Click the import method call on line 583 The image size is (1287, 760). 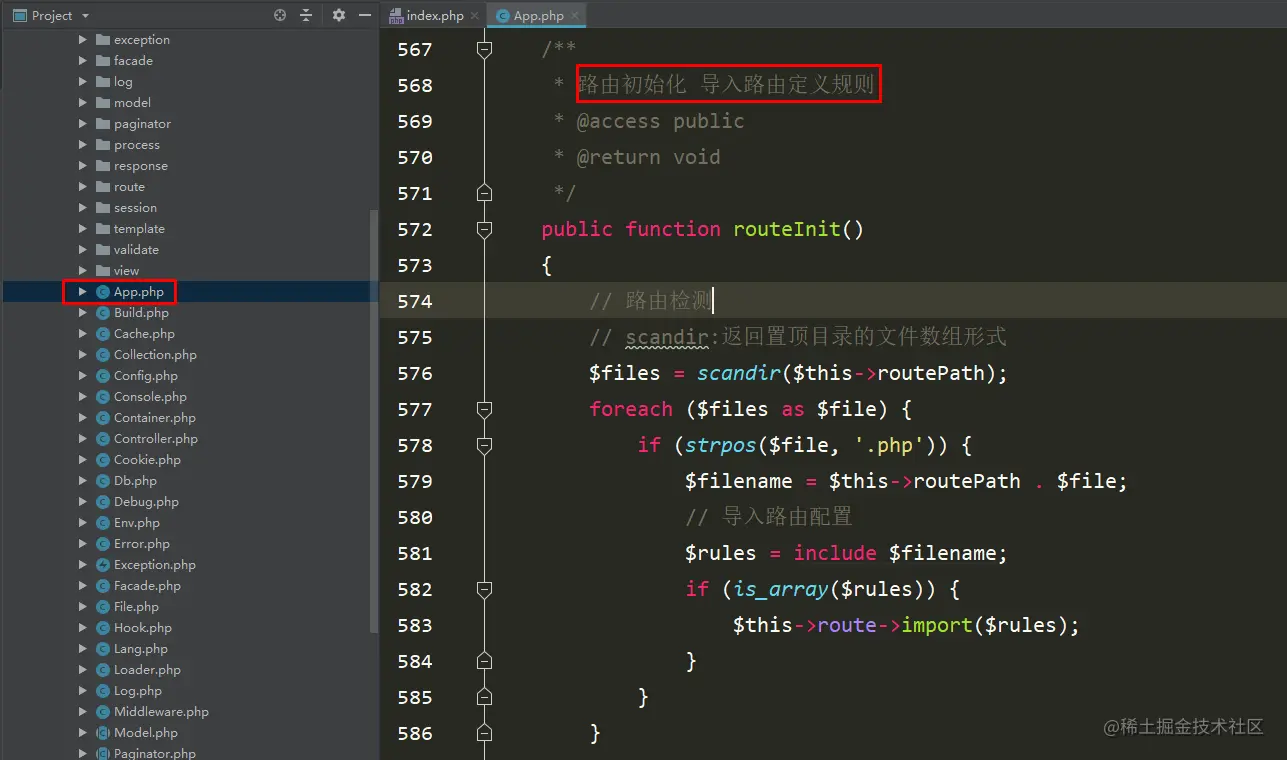point(937,625)
